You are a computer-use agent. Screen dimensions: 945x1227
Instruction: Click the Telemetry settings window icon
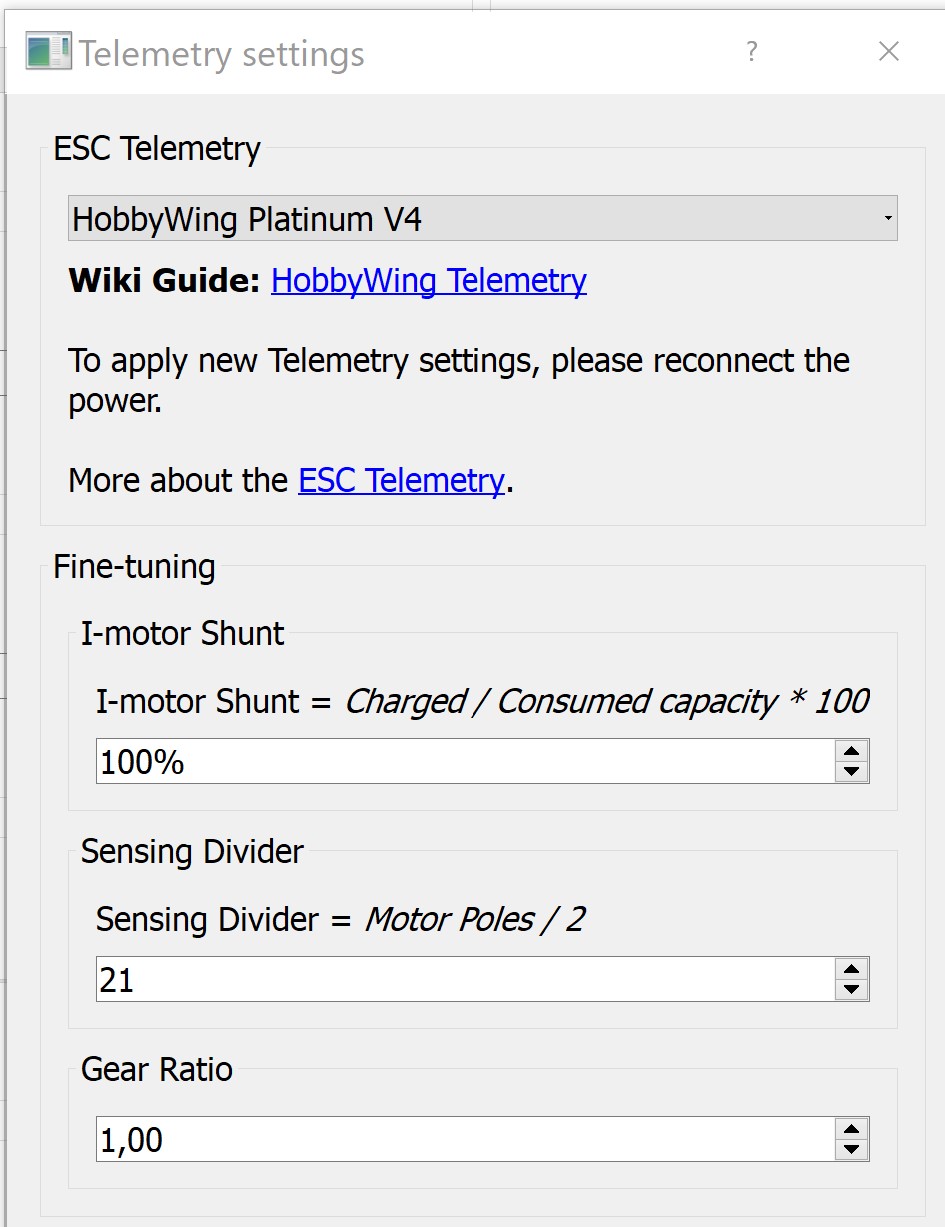point(48,52)
